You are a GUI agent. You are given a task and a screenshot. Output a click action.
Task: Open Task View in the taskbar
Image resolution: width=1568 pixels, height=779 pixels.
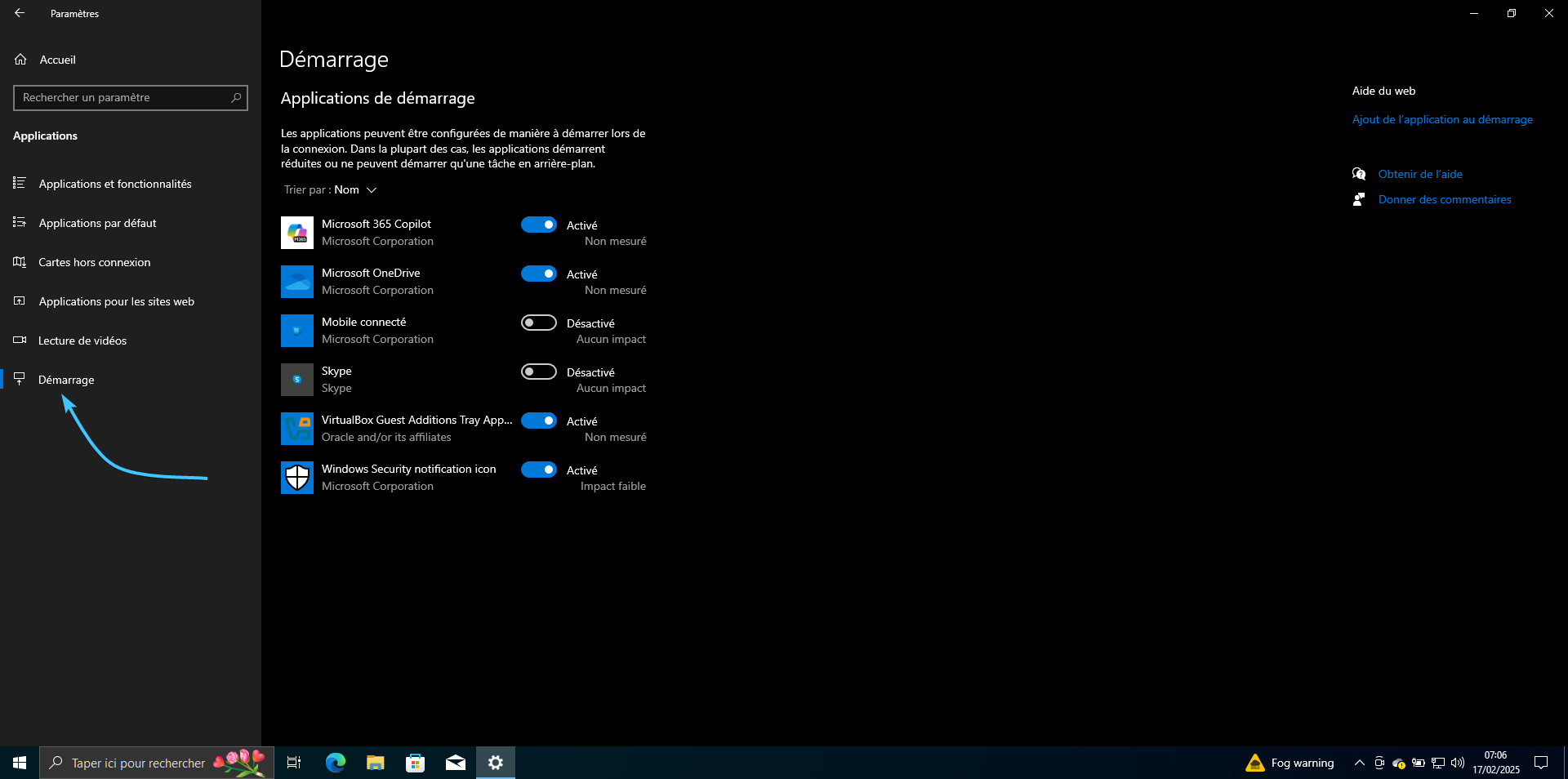tap(294, 763)
